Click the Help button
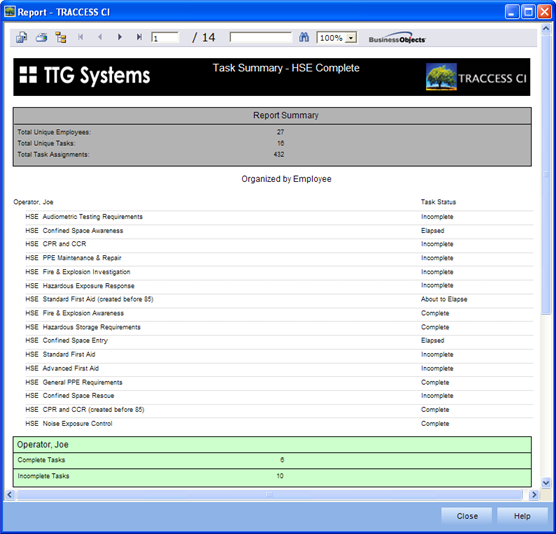 [x=522, y=516]
